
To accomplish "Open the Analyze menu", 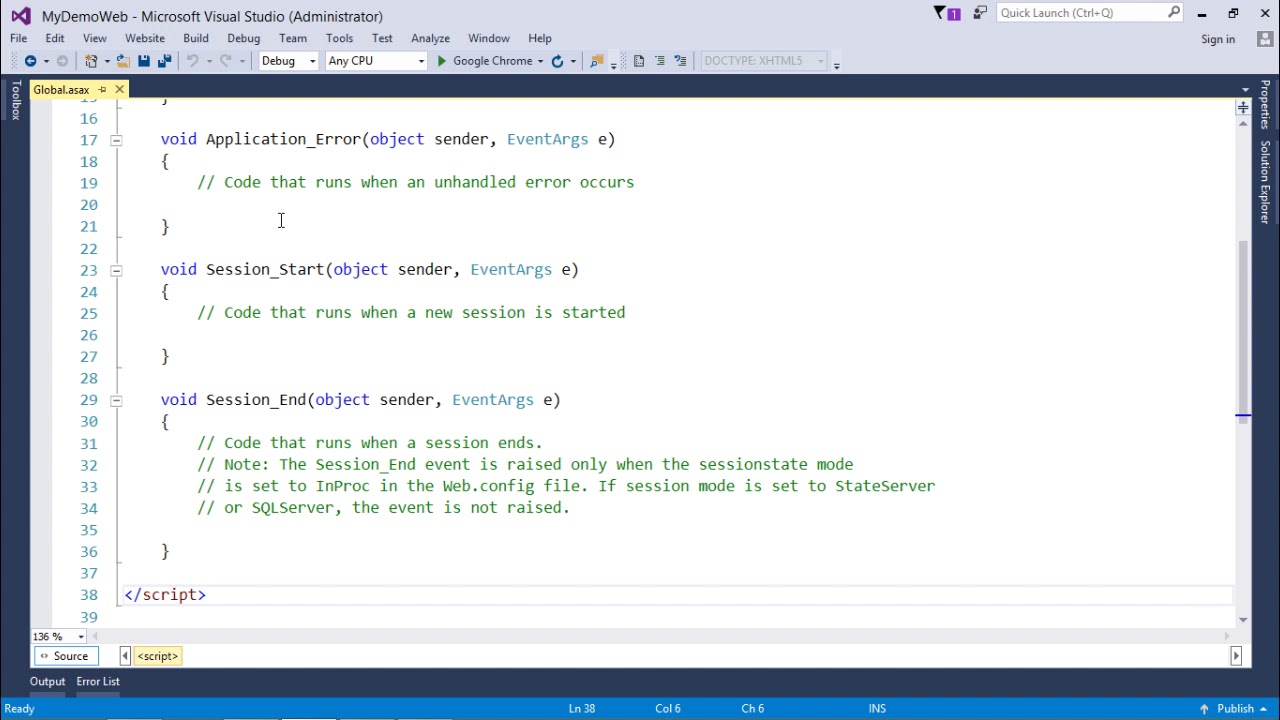I will point(430,38).
